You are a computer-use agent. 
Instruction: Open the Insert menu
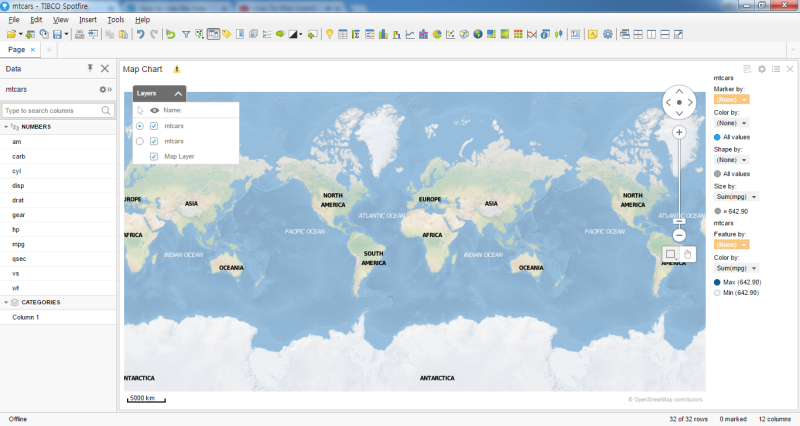tap(88, 19)
